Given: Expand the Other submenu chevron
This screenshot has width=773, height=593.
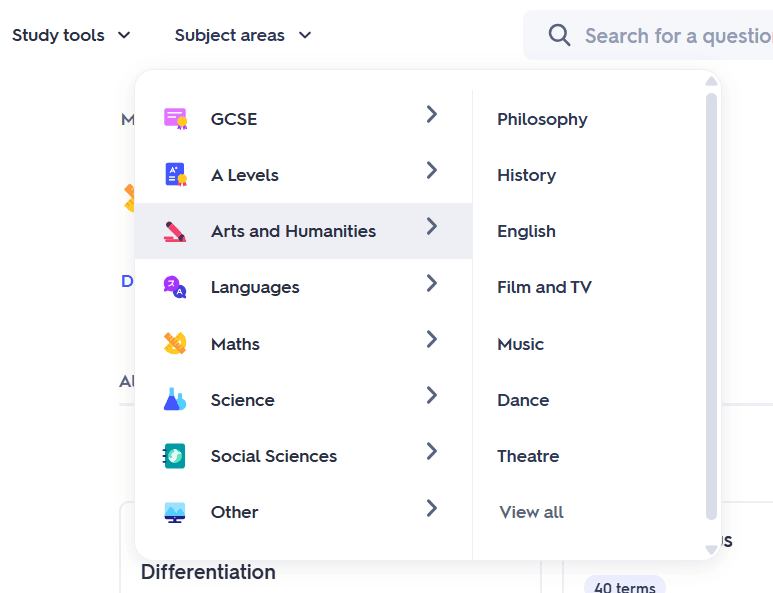Looking at the screenshot, I should tap(432, 508).
